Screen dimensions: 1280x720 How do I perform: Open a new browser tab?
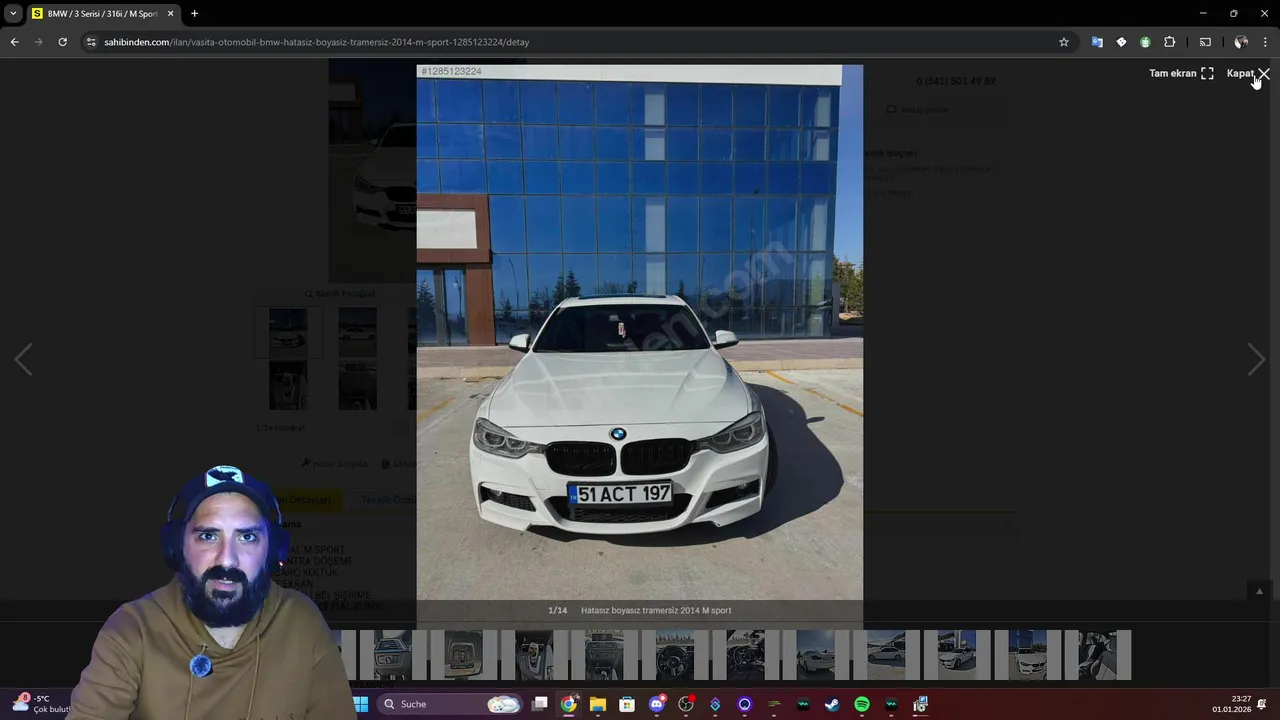coord(194,14)
